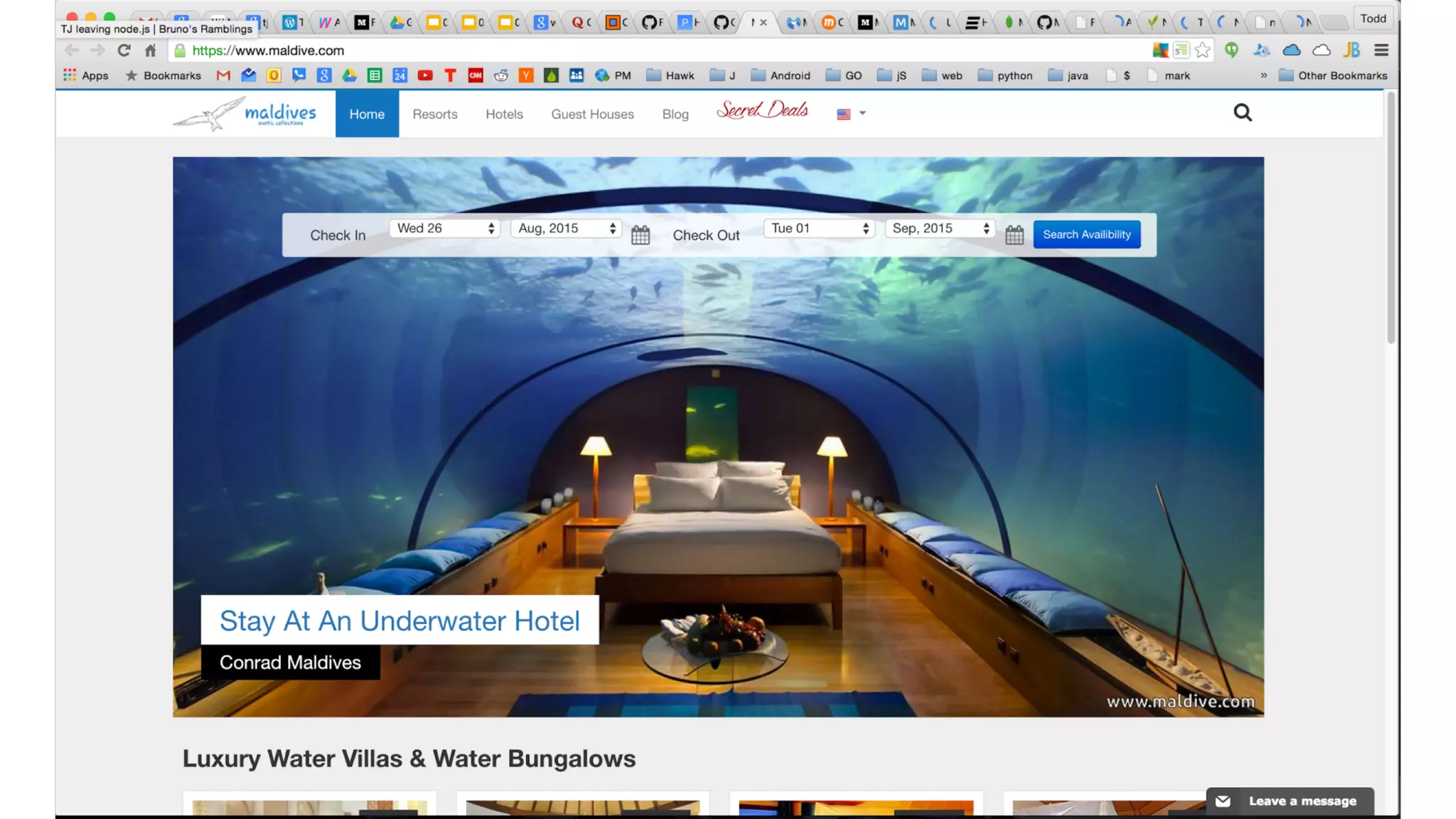Click the Maldives bird logo
This screenshot has height=819, width=1456.
245,114
